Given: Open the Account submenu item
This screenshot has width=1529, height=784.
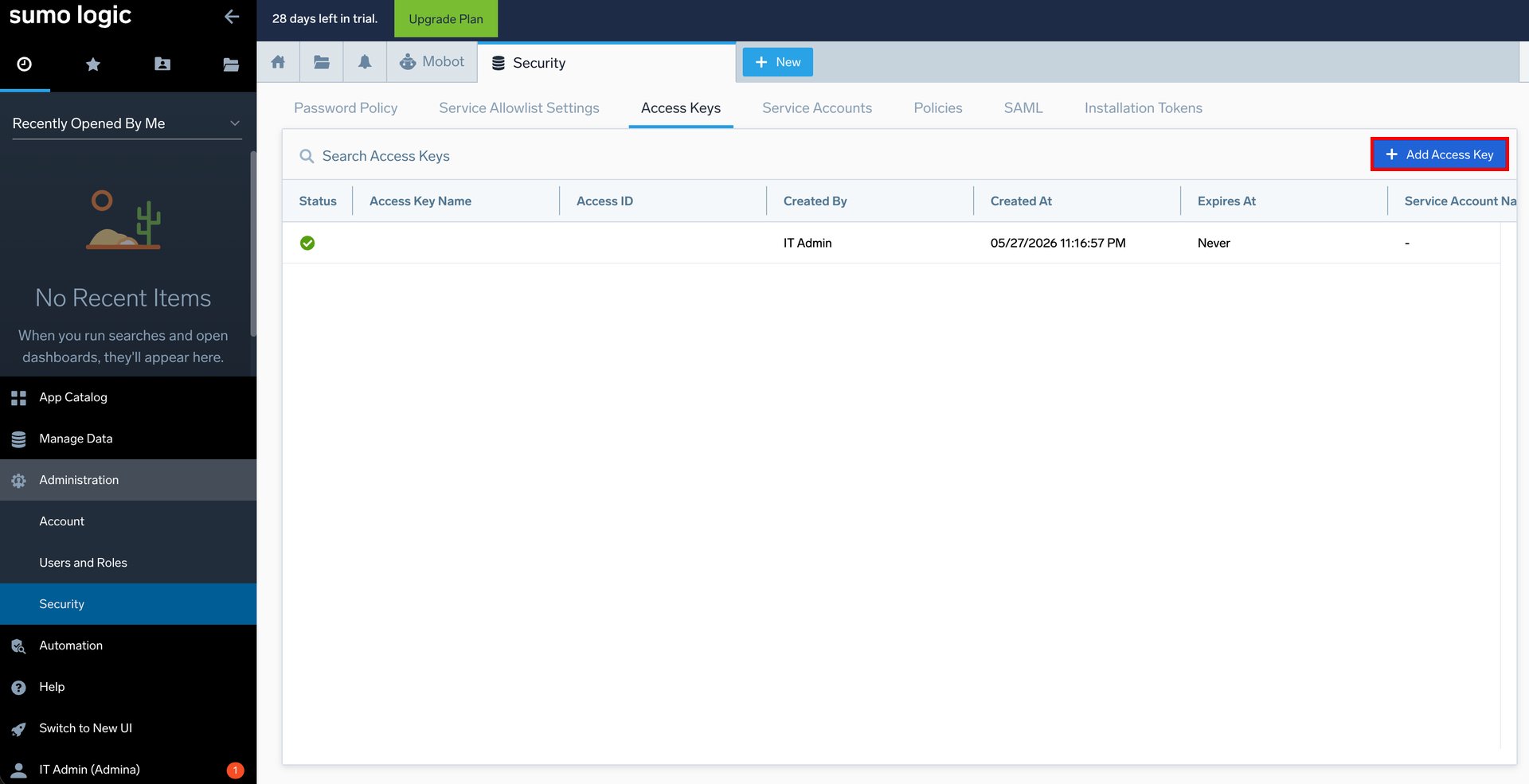Looking at the screenshot, I should click(128, 521).
